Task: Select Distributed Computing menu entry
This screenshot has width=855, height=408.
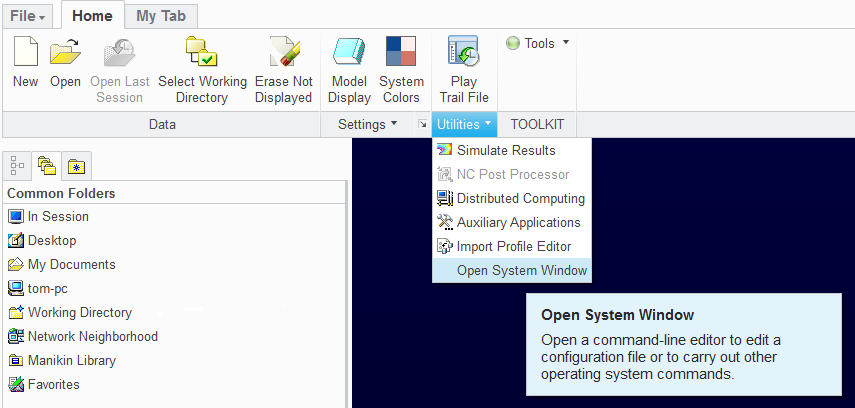Action: (x=511, y=199)
